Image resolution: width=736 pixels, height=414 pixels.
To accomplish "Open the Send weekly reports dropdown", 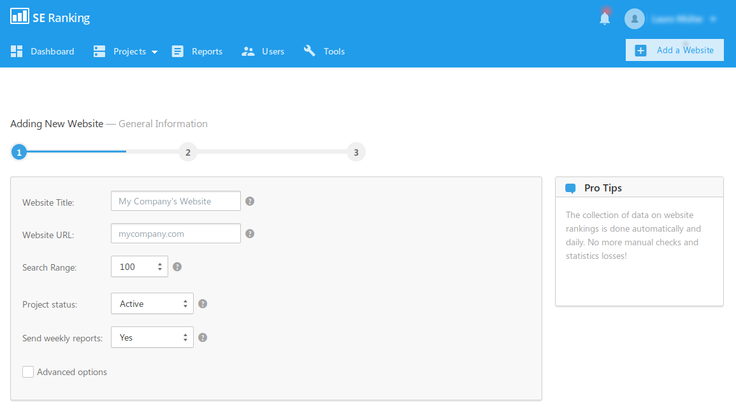I will tap(151, 338).
